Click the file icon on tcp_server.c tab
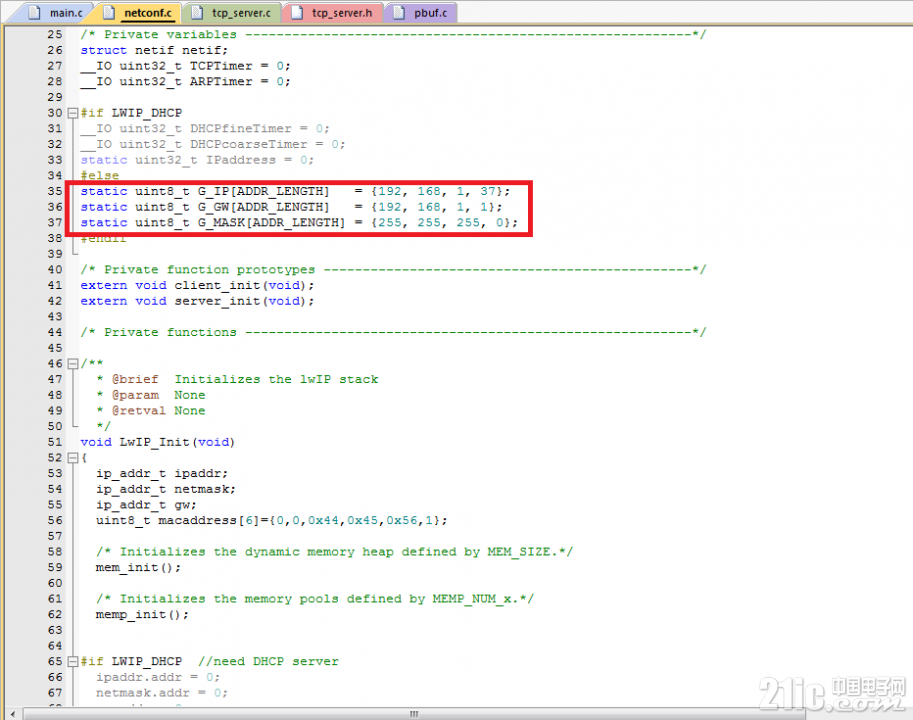Screen dimensions: 913x720 pyautogui.click(x=197, y=12)
